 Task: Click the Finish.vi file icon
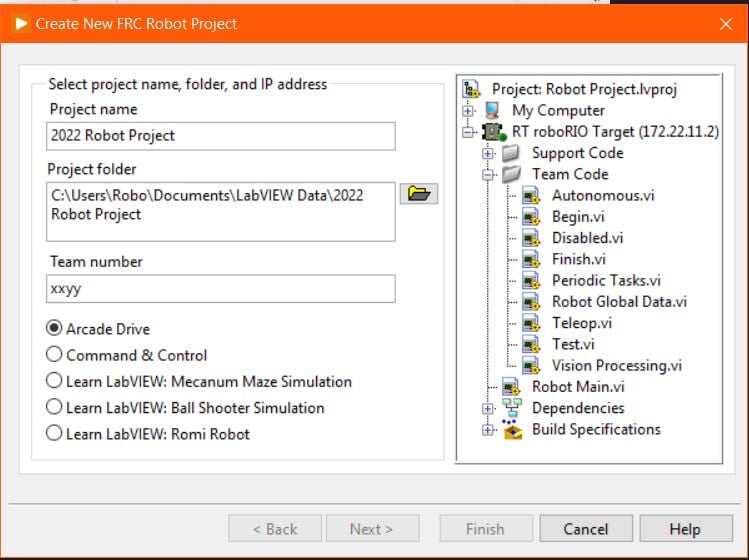click(x=531, y=259)
